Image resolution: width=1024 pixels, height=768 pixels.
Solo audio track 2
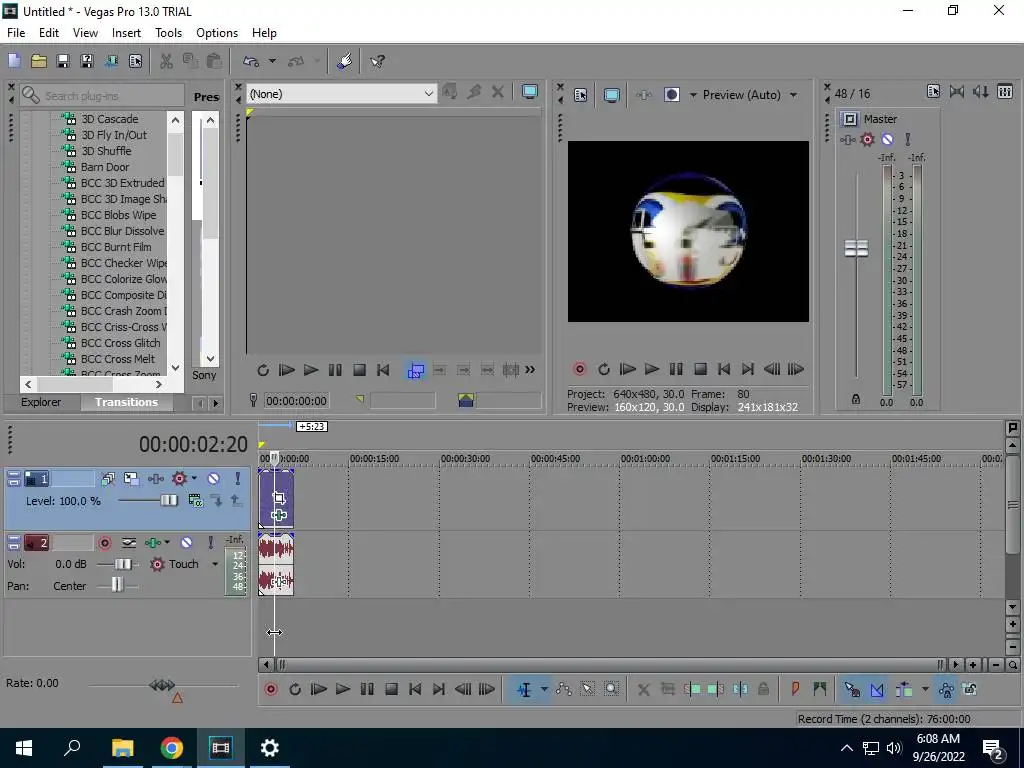(x=210, y=543)
